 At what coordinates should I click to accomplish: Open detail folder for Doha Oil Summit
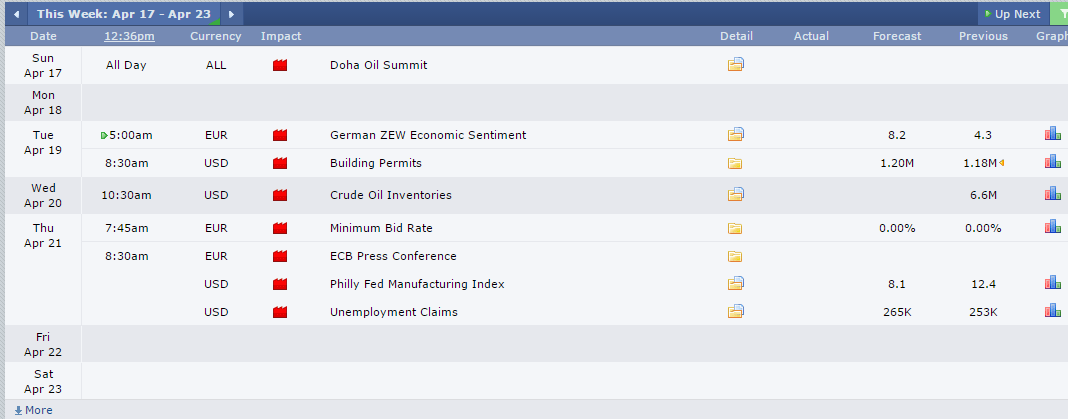coord(735,65)
